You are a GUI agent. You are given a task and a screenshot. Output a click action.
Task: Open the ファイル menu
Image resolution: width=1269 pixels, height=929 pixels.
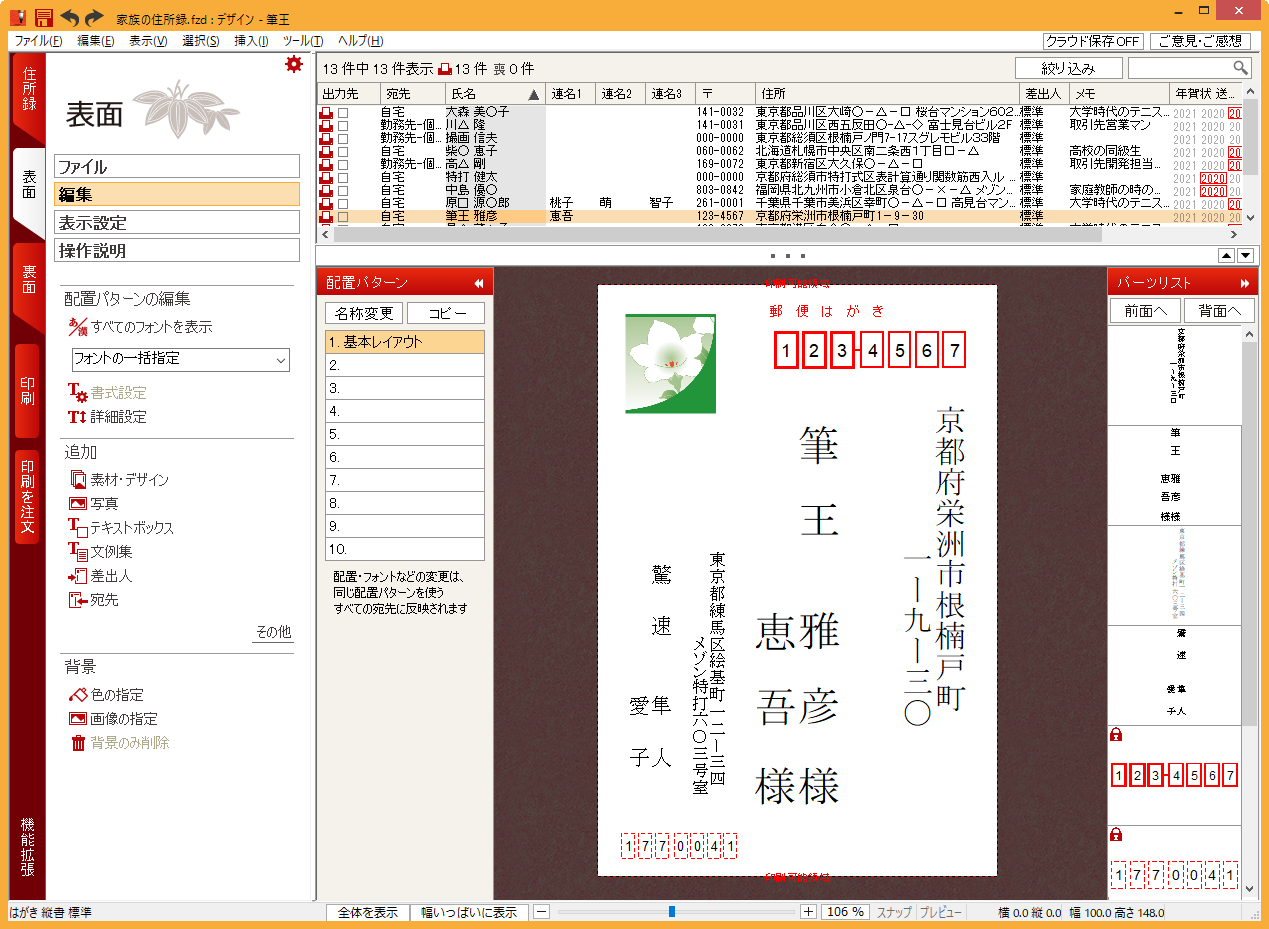(38, 41)
